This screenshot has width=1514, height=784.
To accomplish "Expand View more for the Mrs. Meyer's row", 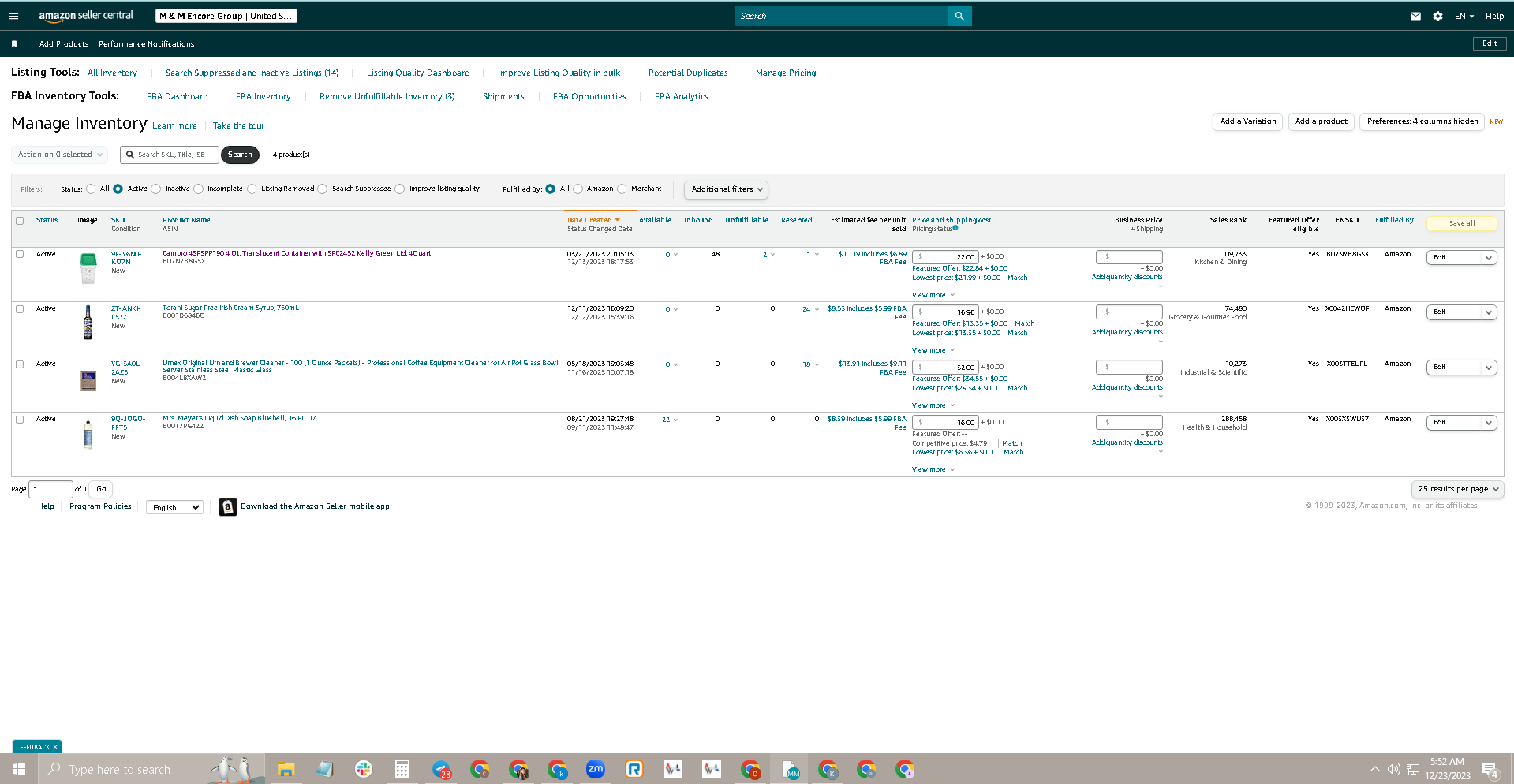I will [x=933, y=469].
